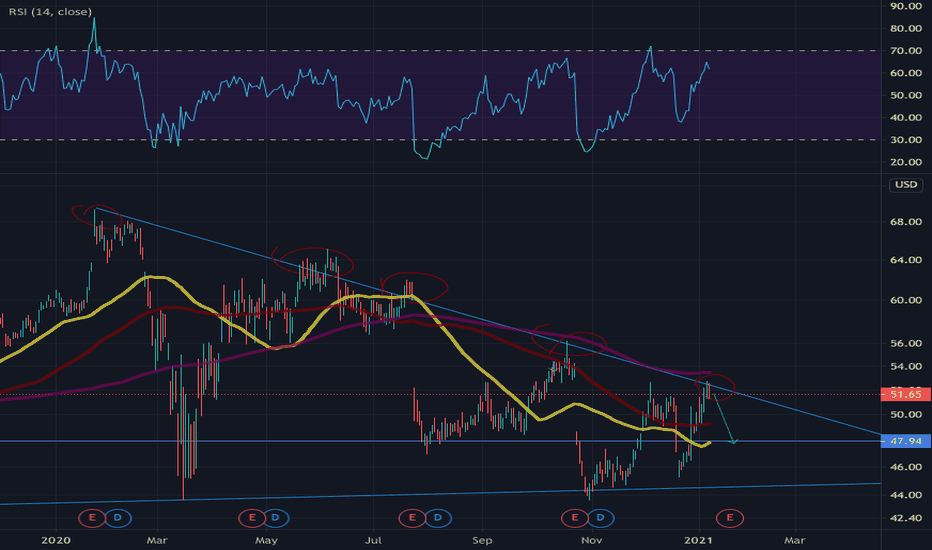Open the upcoming earnings marker E after 2021

coord(729,518)
